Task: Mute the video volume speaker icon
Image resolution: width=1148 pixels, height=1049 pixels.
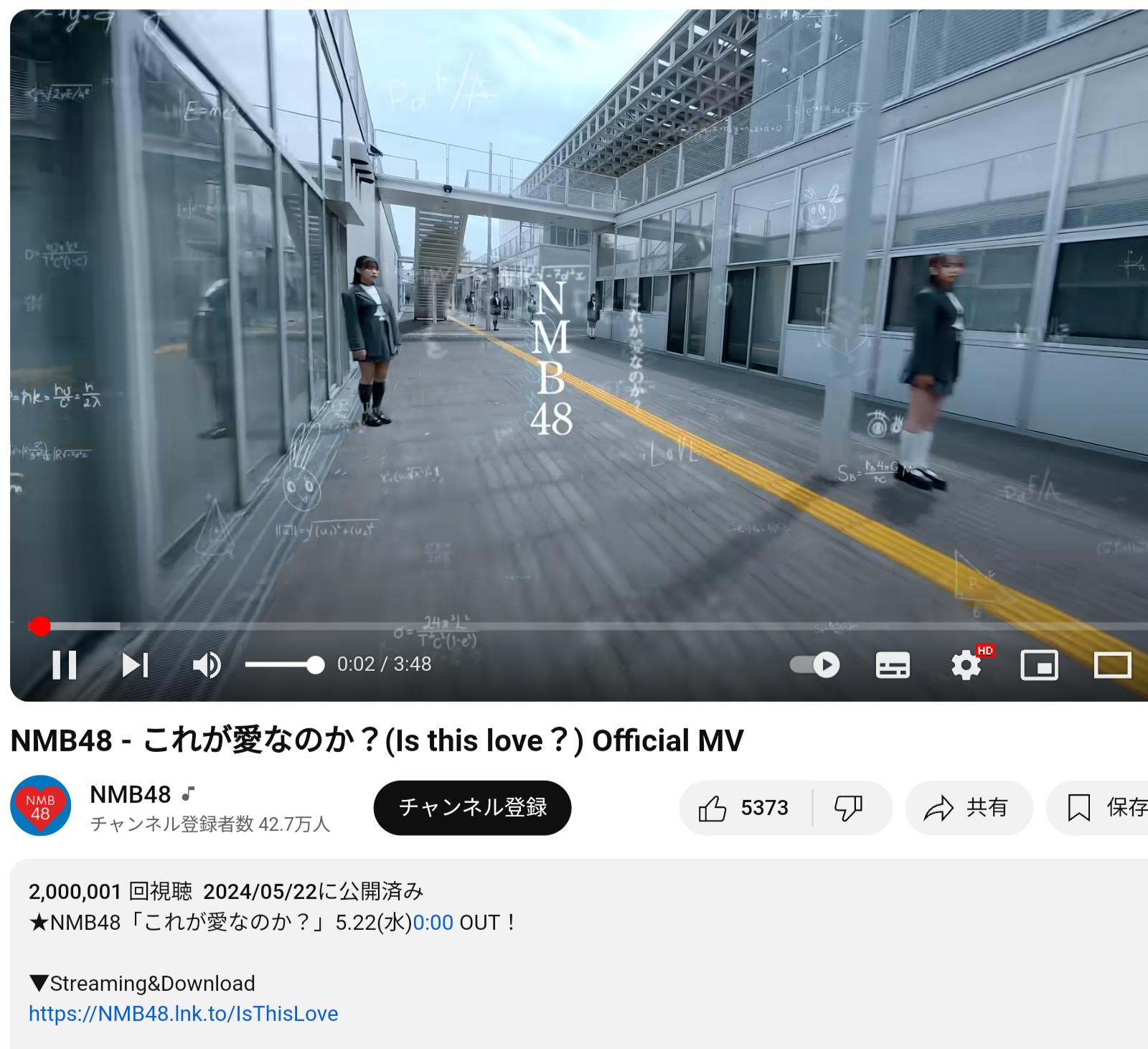Action: (207, 665)
